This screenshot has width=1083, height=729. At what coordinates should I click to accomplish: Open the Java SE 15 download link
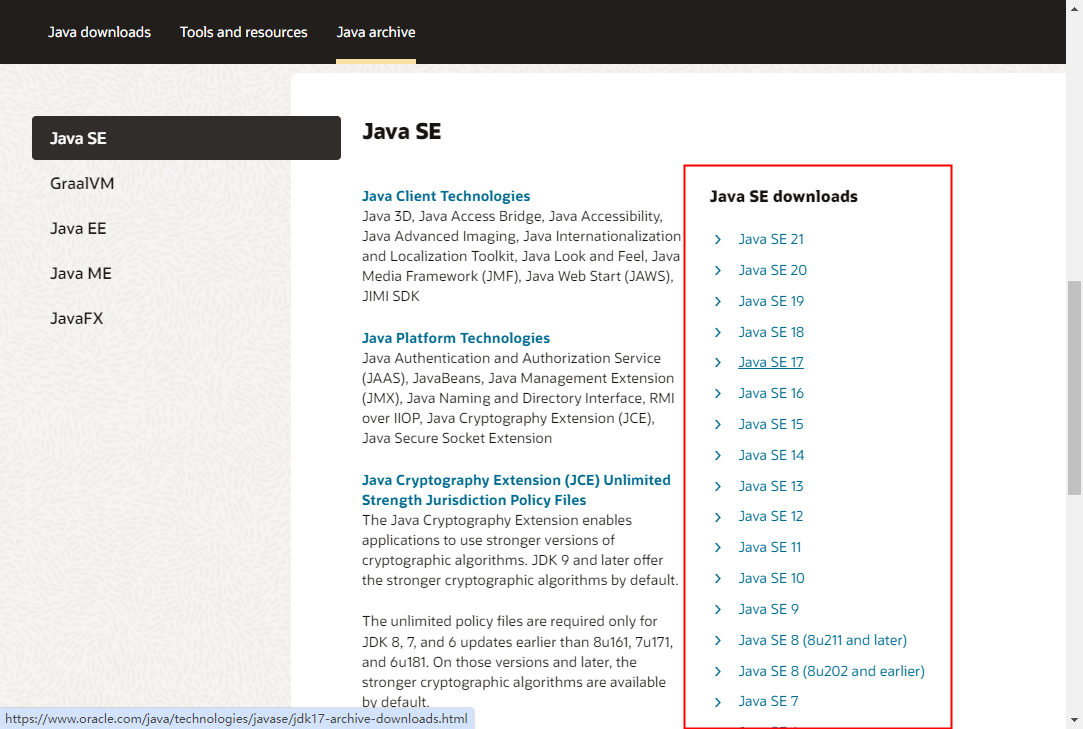(x=771, y=424)
